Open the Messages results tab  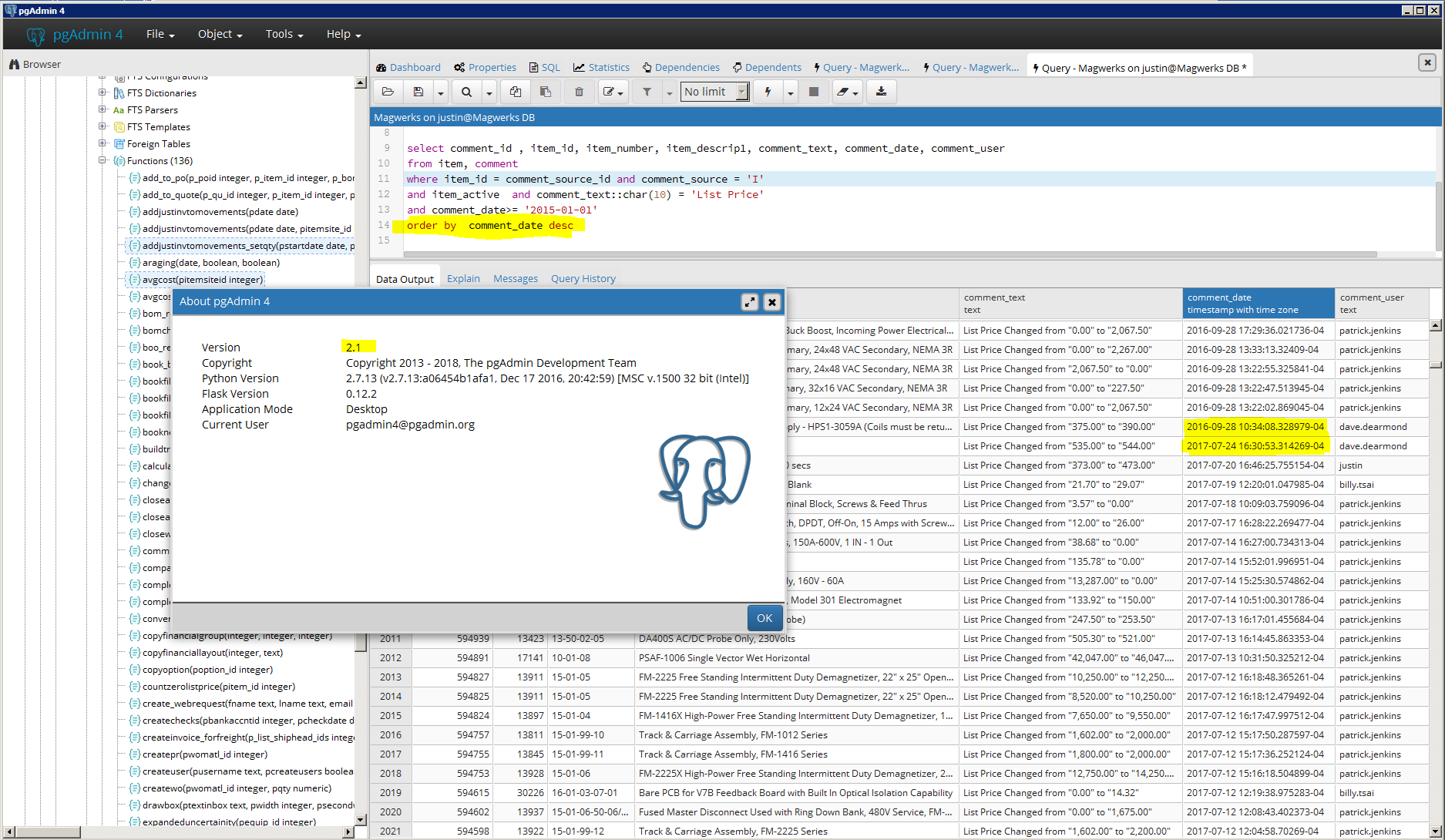click(516, 279)
